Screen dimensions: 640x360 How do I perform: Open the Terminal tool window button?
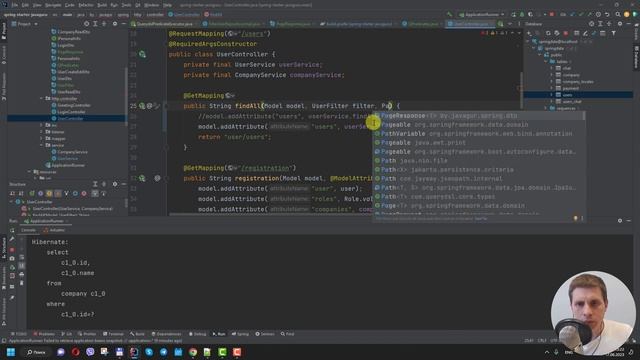113,334
